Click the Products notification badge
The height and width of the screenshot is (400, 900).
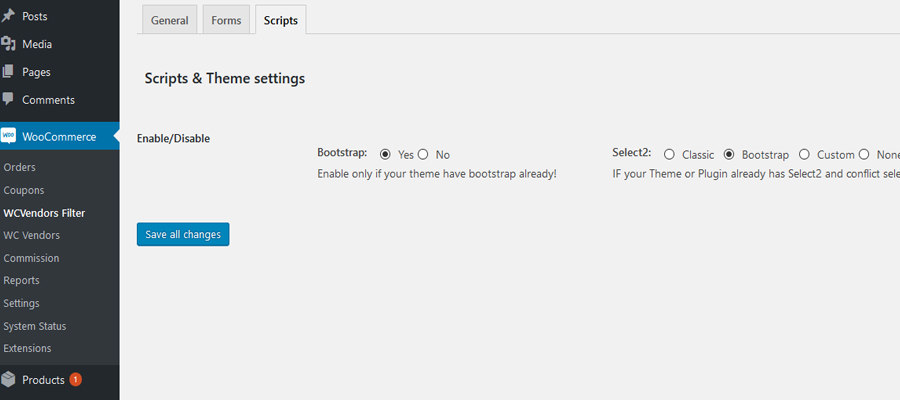point(76,380)
